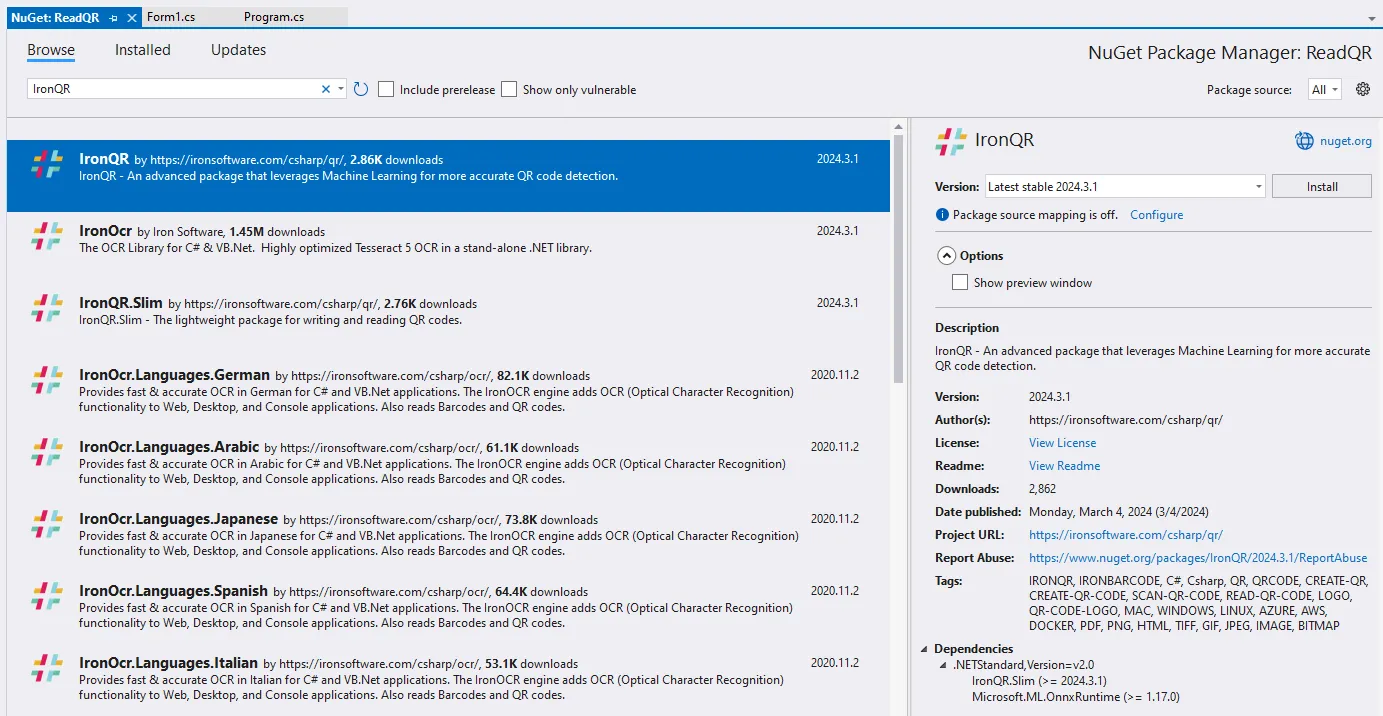The height and width of the screenshot is (716, 1383).
Task: Click the IronQR.Slim package logo icon
Action: 47,308
